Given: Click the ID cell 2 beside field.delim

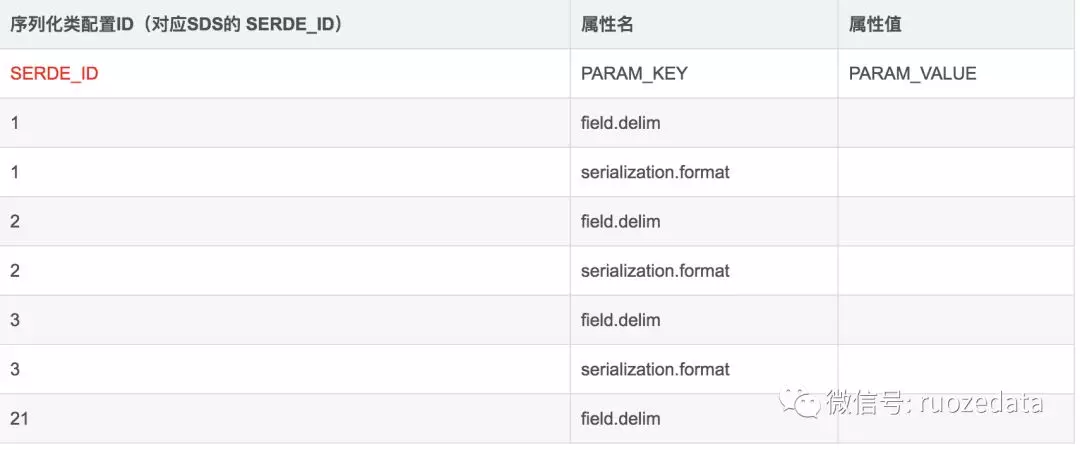Looking at the screenshot, I should tap(15, 221).
